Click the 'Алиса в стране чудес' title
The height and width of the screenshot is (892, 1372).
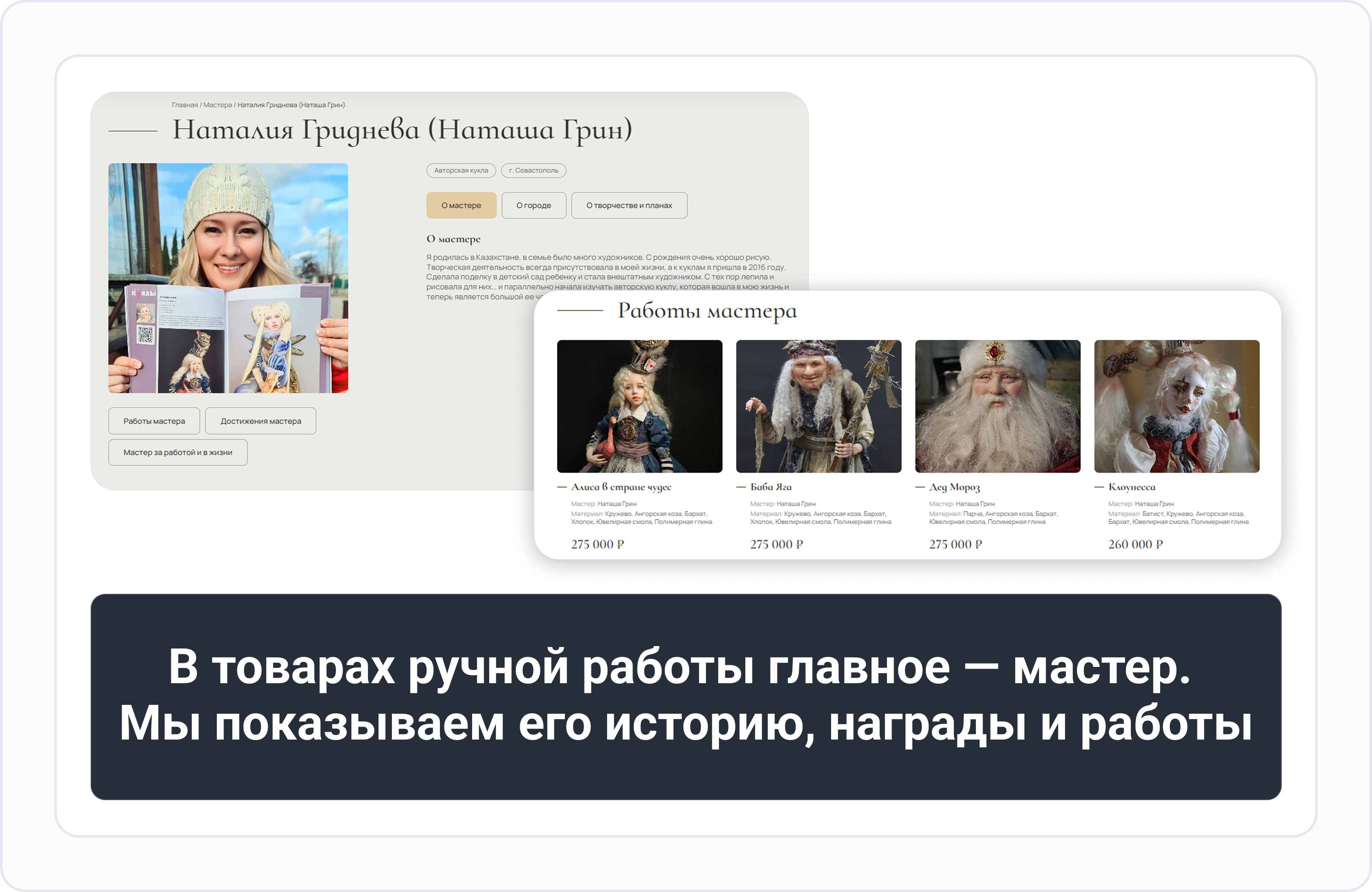pos(621,487)
